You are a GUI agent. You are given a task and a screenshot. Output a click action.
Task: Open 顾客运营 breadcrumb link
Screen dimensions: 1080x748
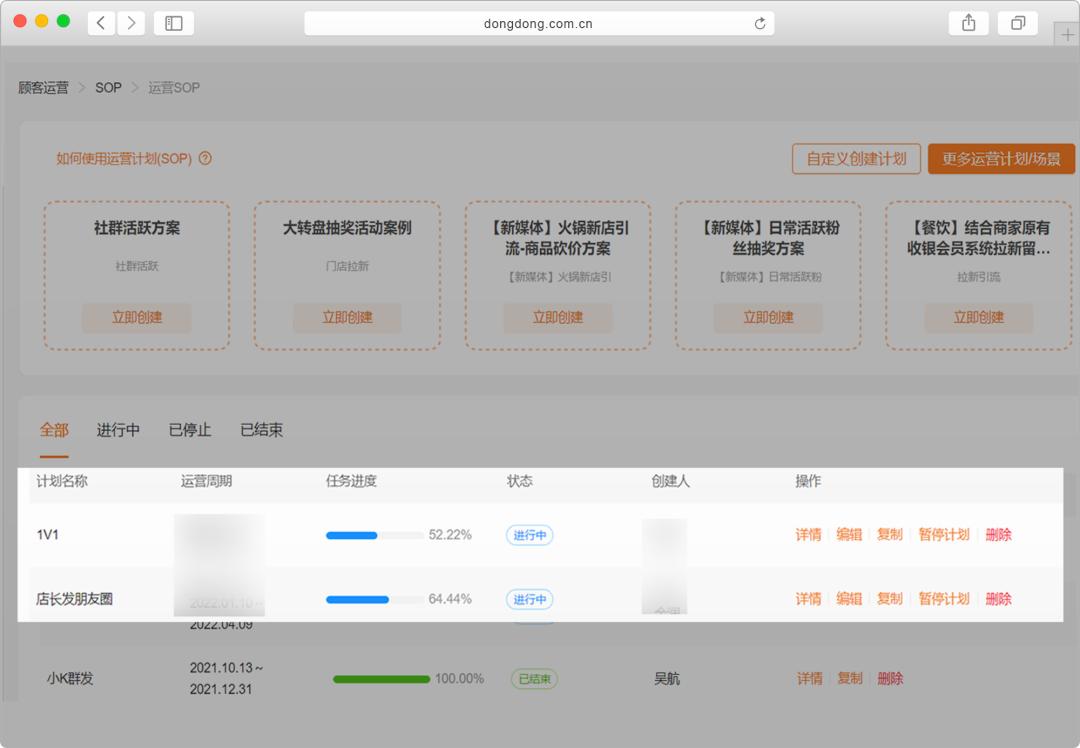(43, 87)
